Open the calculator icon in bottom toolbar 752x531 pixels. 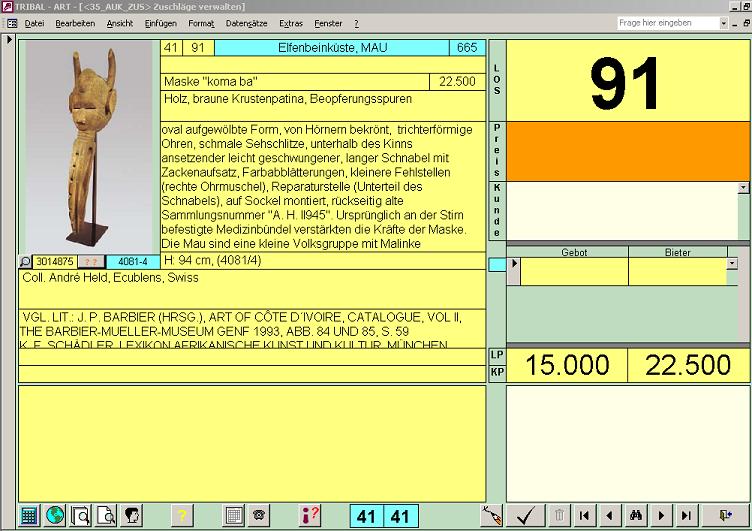(x=30, y=516)
